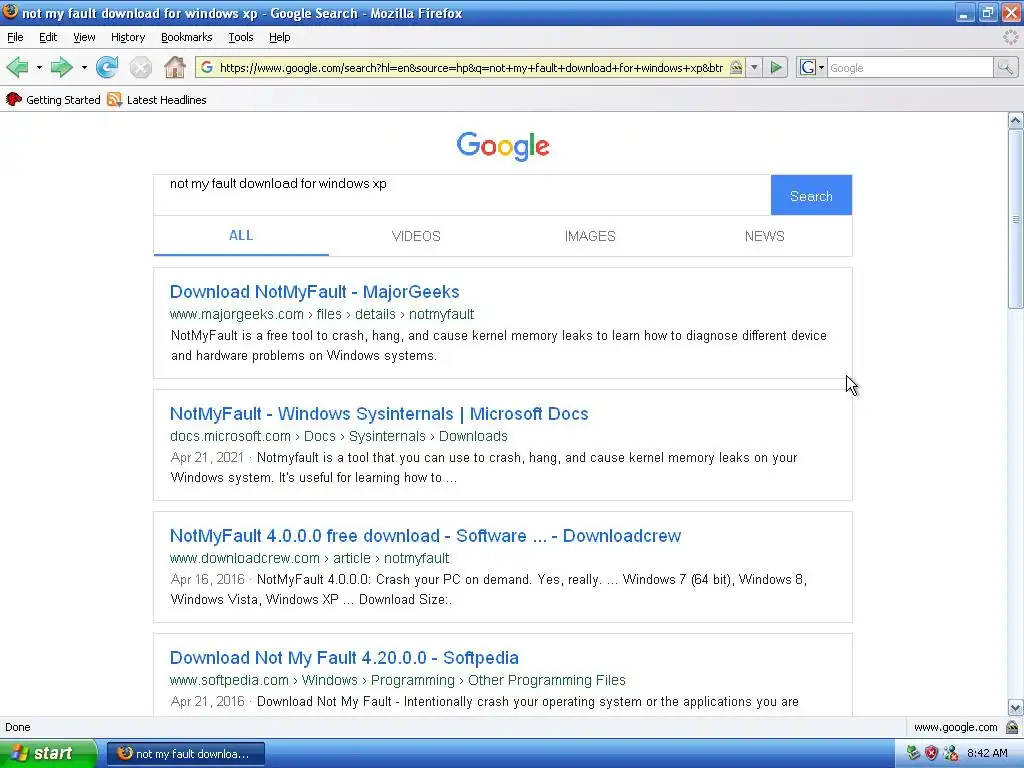The height and width of the screenshot is (768, 1024).
Task: Switch to the NEWS tab
Action: [x=765, y=236]
